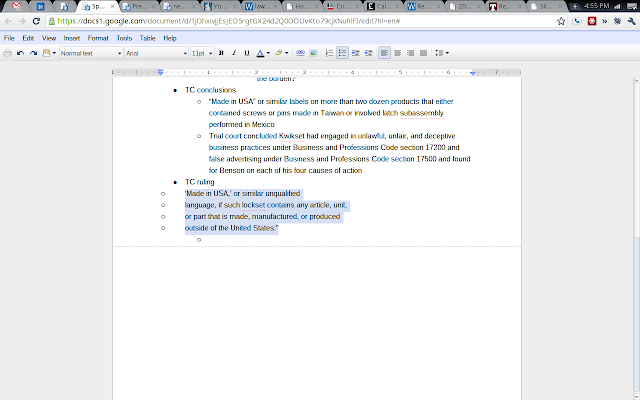Click the clock showing 4:55 PM
Image resolution: width=640 pixels, height=400 pixels.
(597, 6)
